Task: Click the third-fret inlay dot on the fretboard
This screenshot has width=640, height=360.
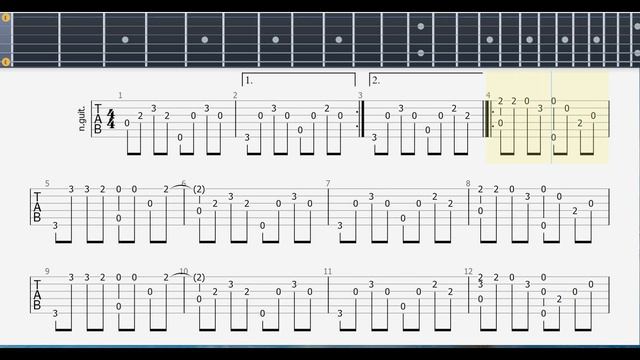Action: coord(125,40)
